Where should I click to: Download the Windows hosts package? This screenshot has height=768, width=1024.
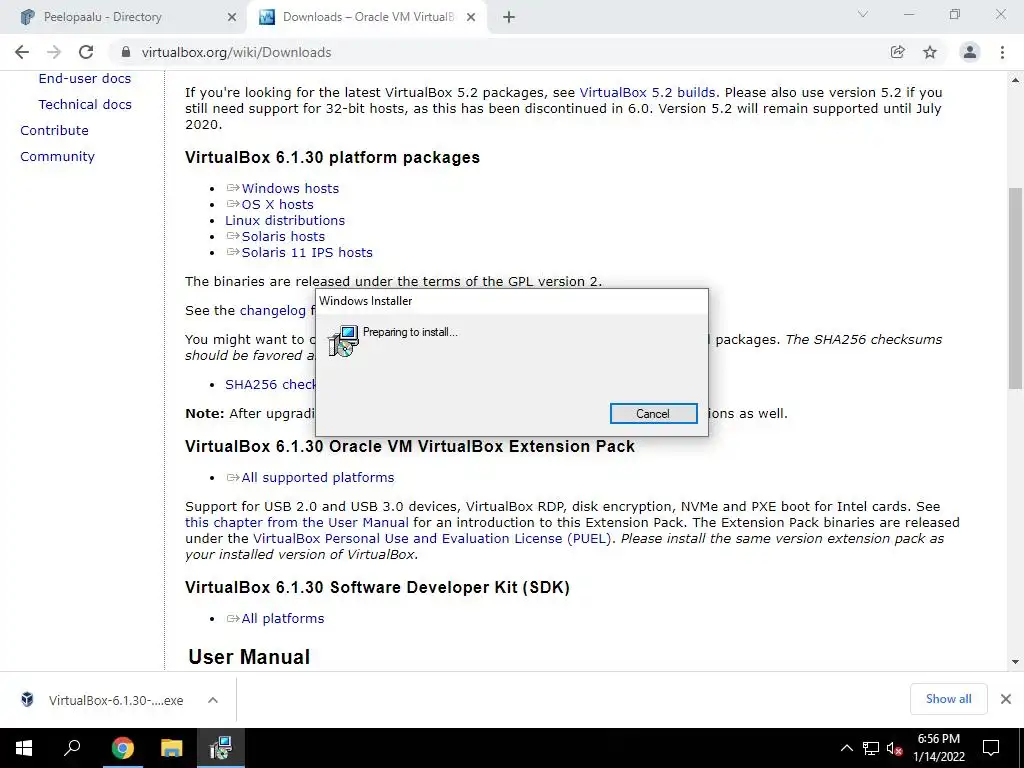click(290, 188)
